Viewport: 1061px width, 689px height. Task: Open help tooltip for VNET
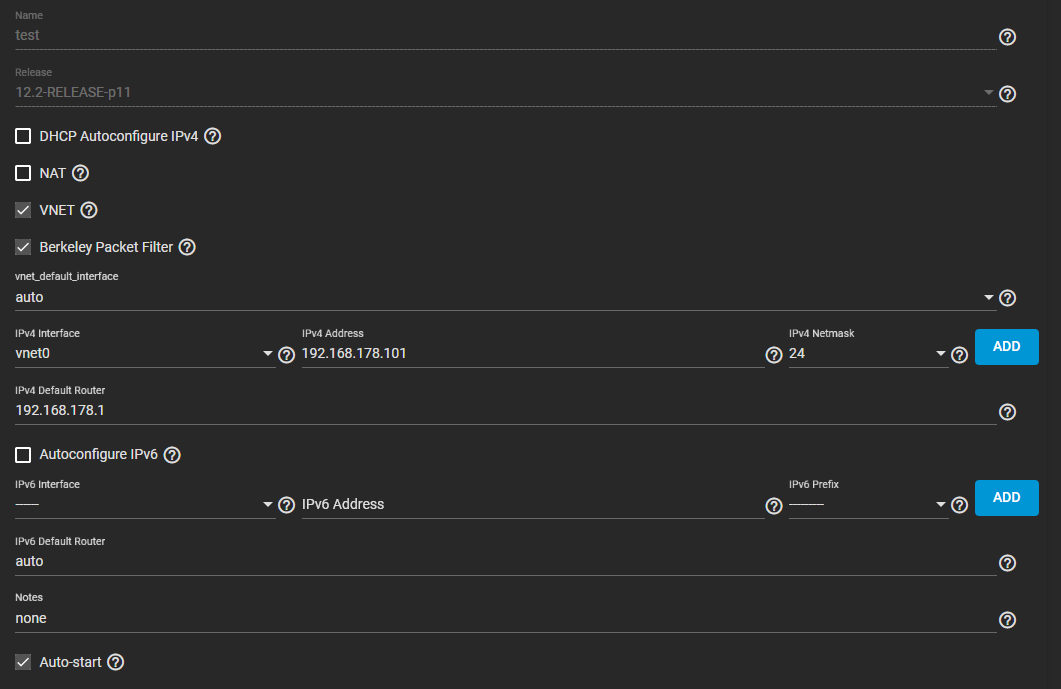coord(89,210)
